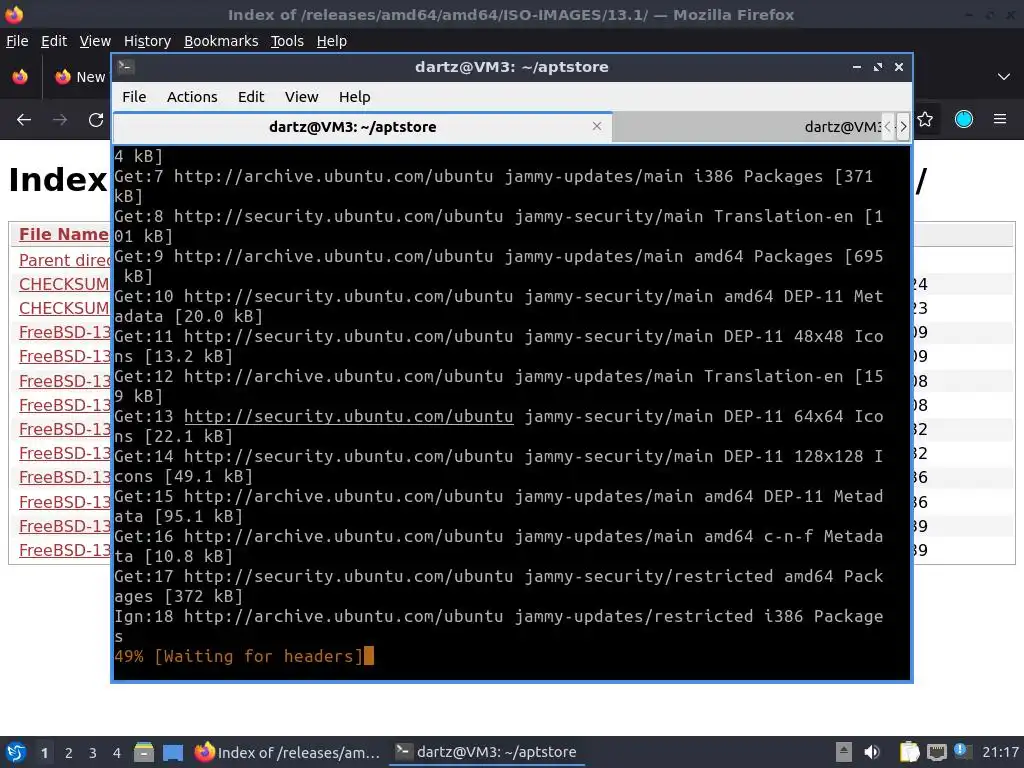Open the terminal File menu
This screenshot has height=768, width=1024.
click(x=134, y=97)
